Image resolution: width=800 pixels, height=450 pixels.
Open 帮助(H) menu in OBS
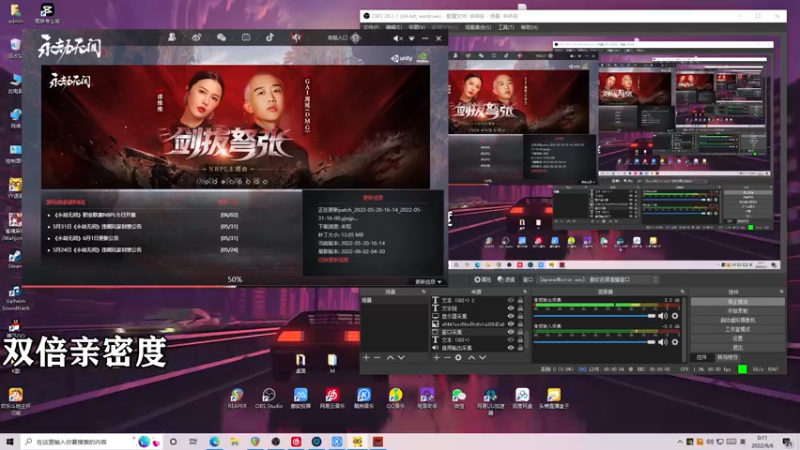[529, 27]
